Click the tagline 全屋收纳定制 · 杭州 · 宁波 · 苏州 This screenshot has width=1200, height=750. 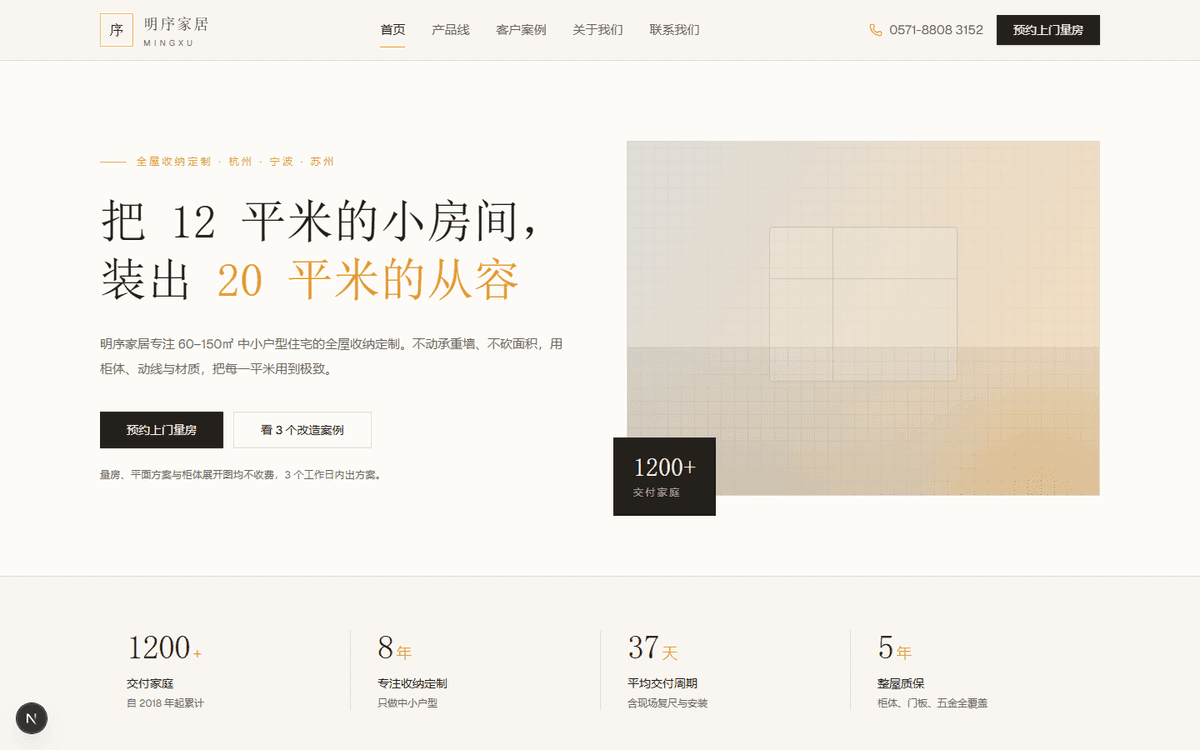click(x=235, y=161)
